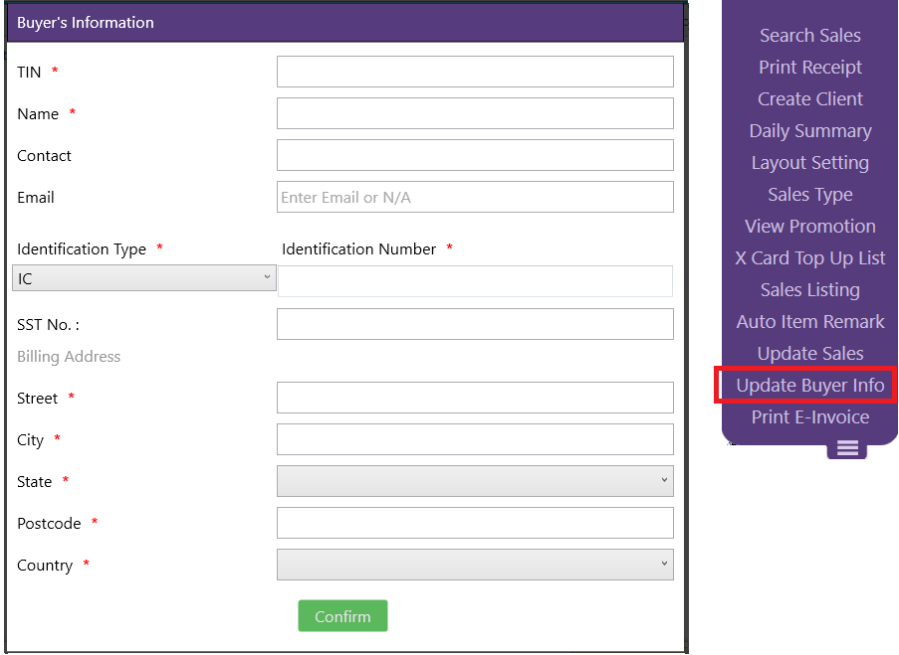The width and height of the screenshot is (899, 655).
Task: Click the SST No. input field
Action: tap(474, 324)
